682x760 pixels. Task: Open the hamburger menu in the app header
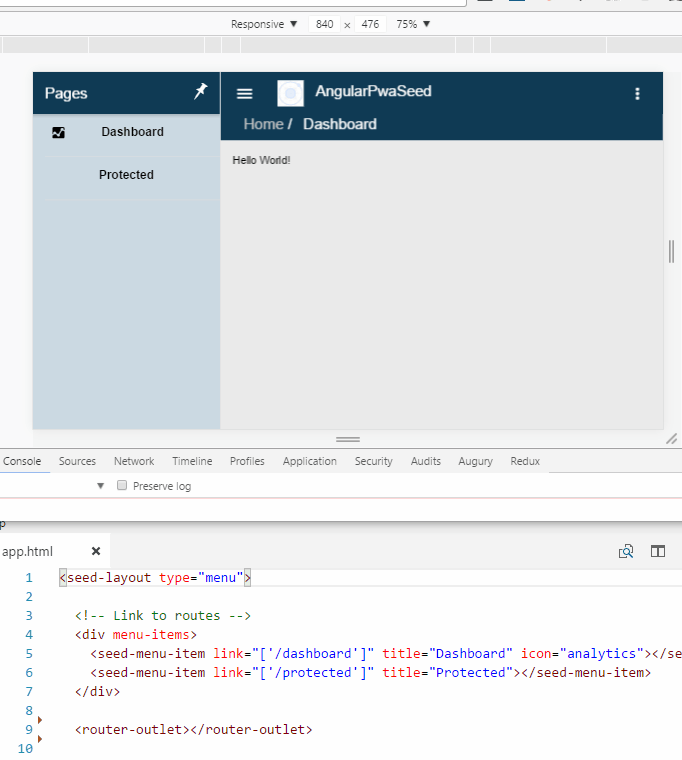(x=244, y=94)
